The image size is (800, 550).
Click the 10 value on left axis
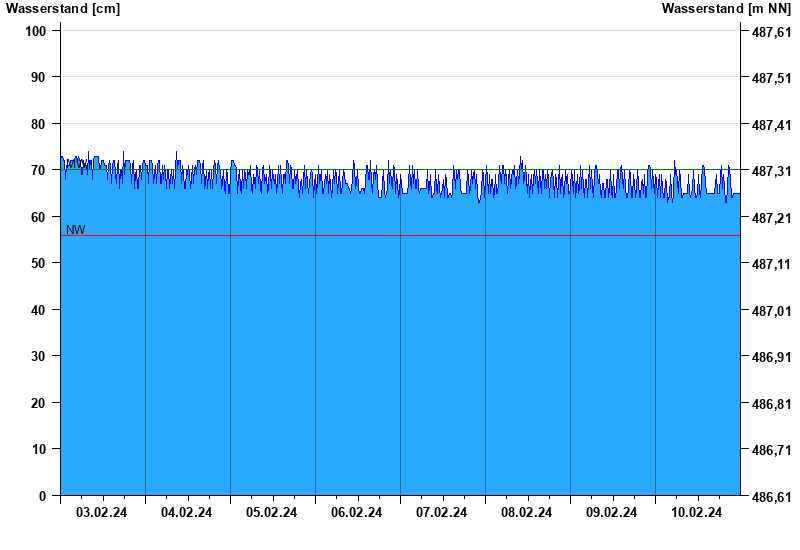[x=38, y=449]
